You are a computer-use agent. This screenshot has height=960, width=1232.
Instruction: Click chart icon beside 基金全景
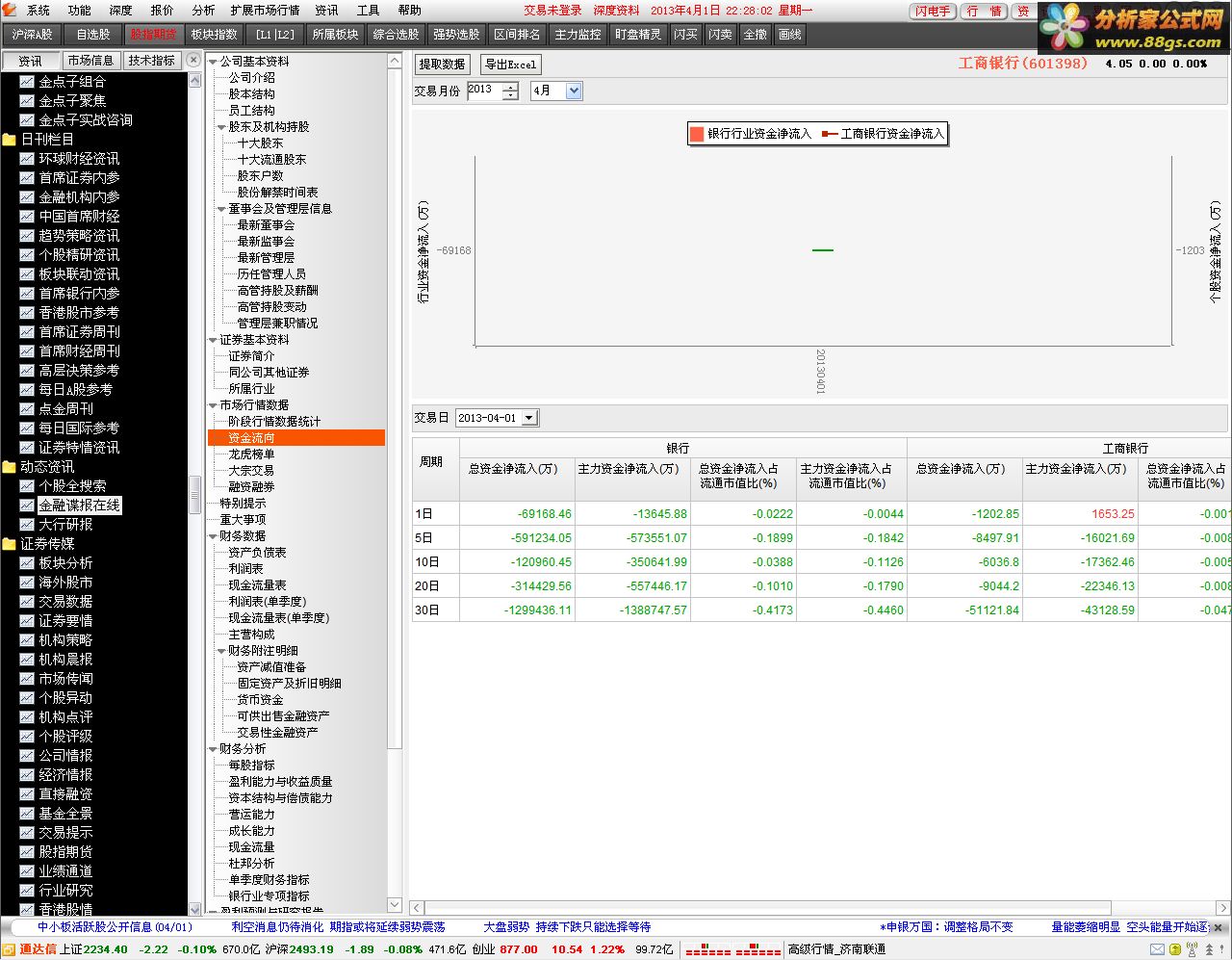pos(27,814)
